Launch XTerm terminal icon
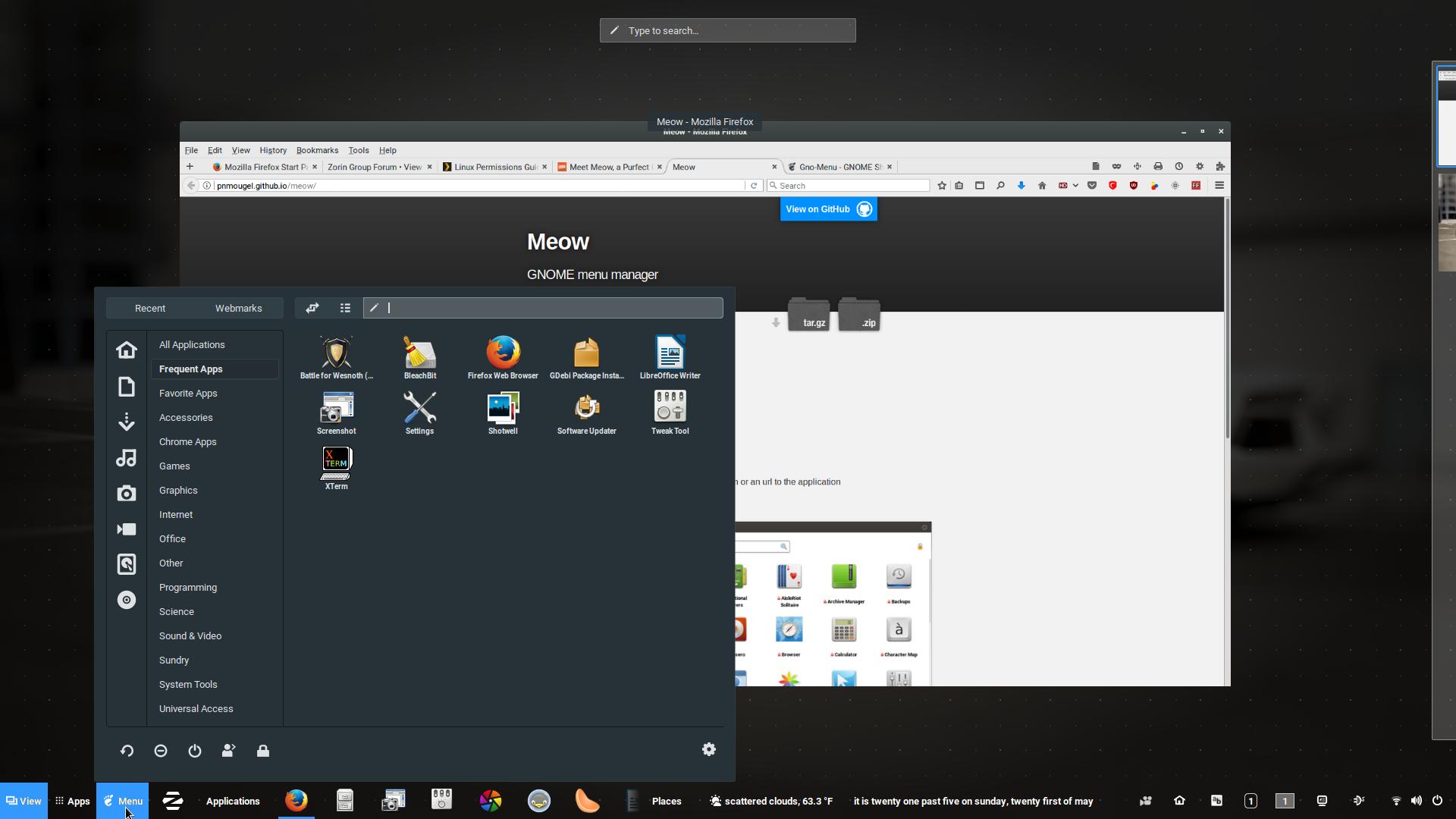This screenshot has width=1456, height=819. click(x=336, y=467)
